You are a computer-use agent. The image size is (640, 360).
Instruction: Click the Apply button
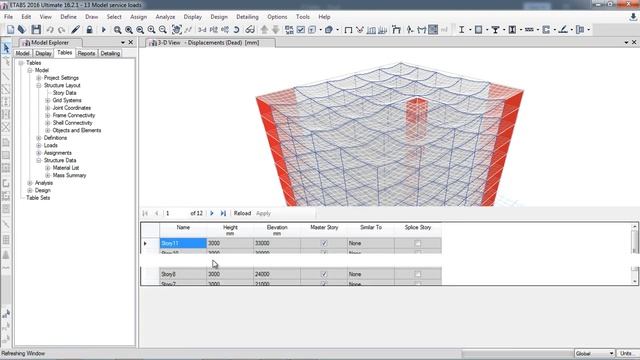click(x=263, y=213)
